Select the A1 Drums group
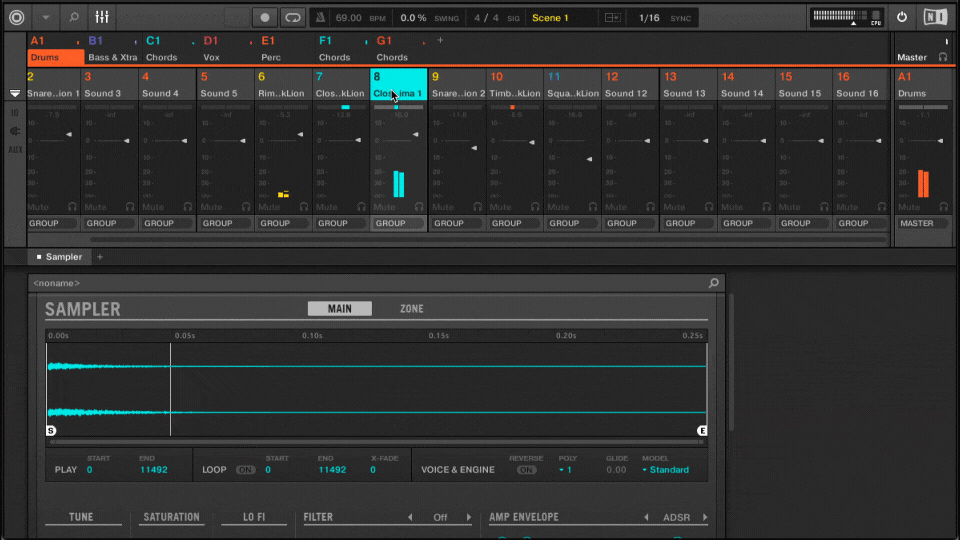Viewport: 960px width, 540px height. (x=56, y=49)
